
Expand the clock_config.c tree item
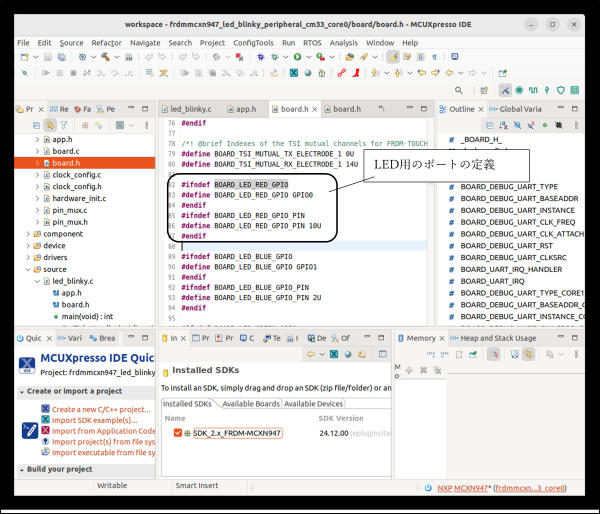(x=35, y=175)
